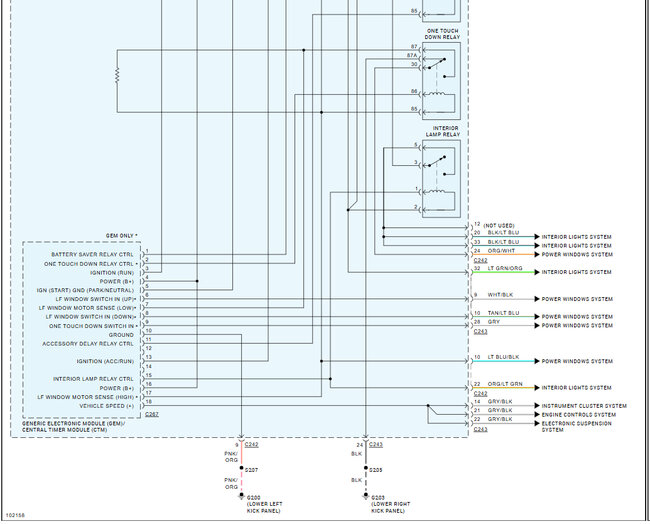
Task: Select ACCESSORY DELAY RELAY CTRL label
Action: coord(88,344)
